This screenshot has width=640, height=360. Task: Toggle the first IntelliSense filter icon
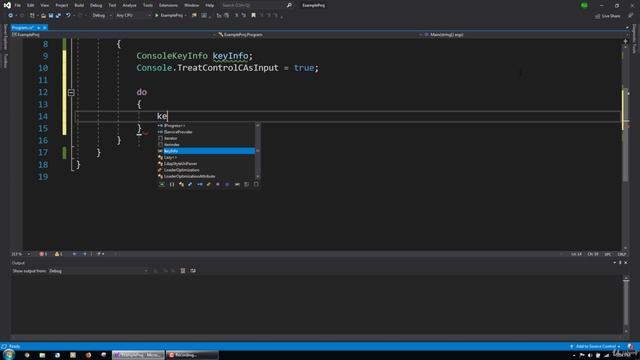click(x=162, y=184)
